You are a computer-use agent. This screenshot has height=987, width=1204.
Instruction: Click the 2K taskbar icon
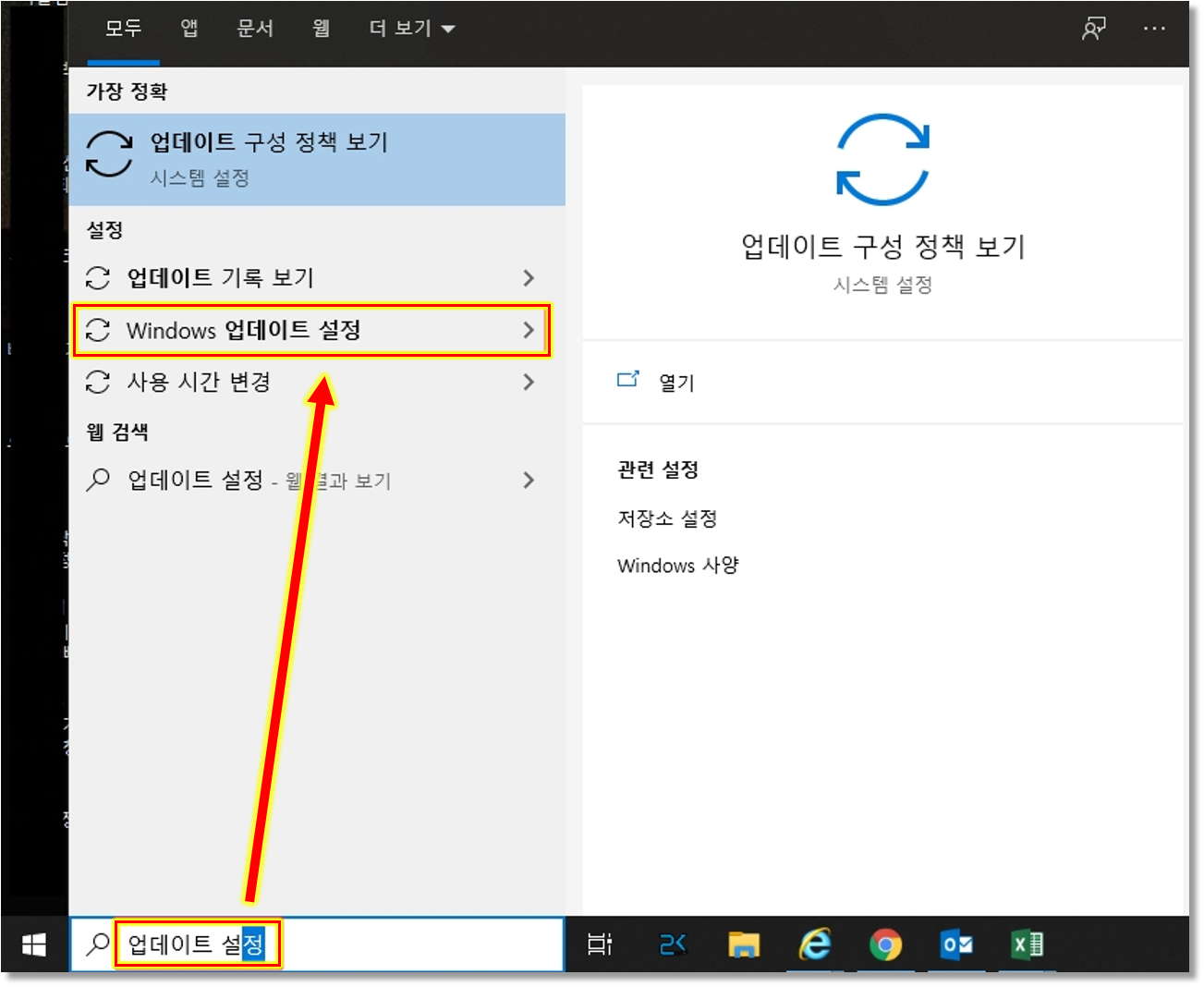pos(672,944)
